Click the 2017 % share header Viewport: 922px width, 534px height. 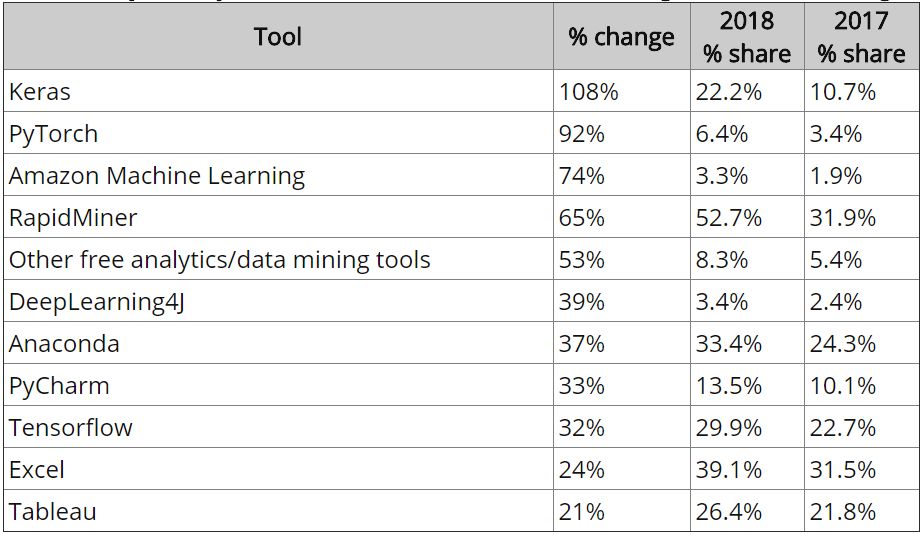pos(861,36)
